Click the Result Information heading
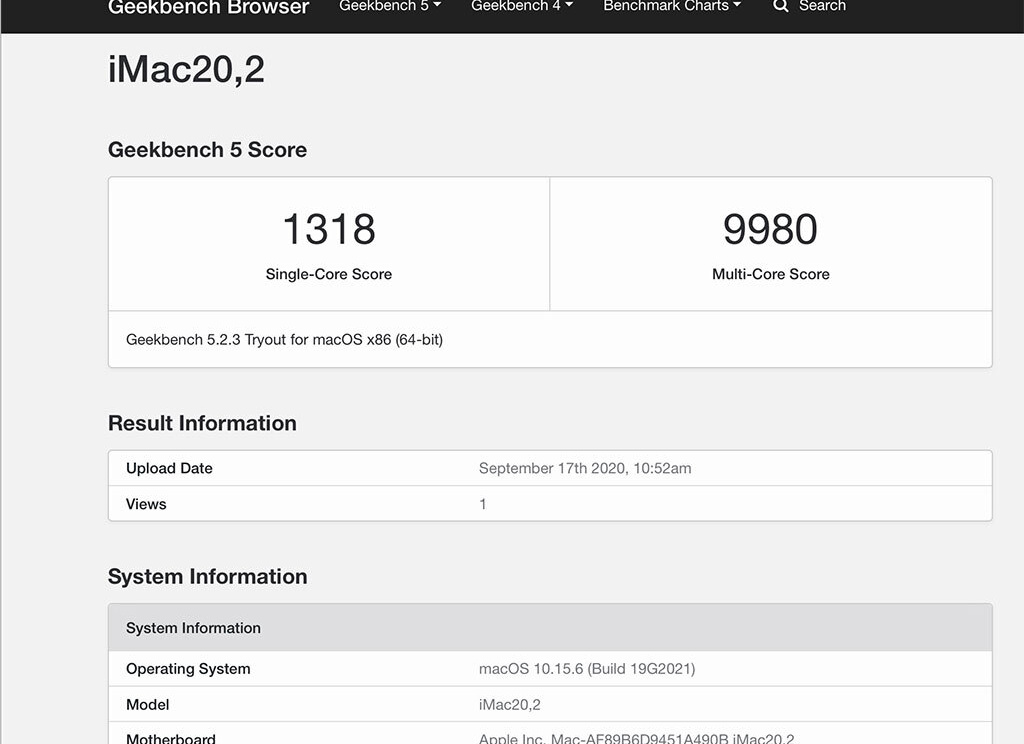1024x744 pixels. click(202, 423)
